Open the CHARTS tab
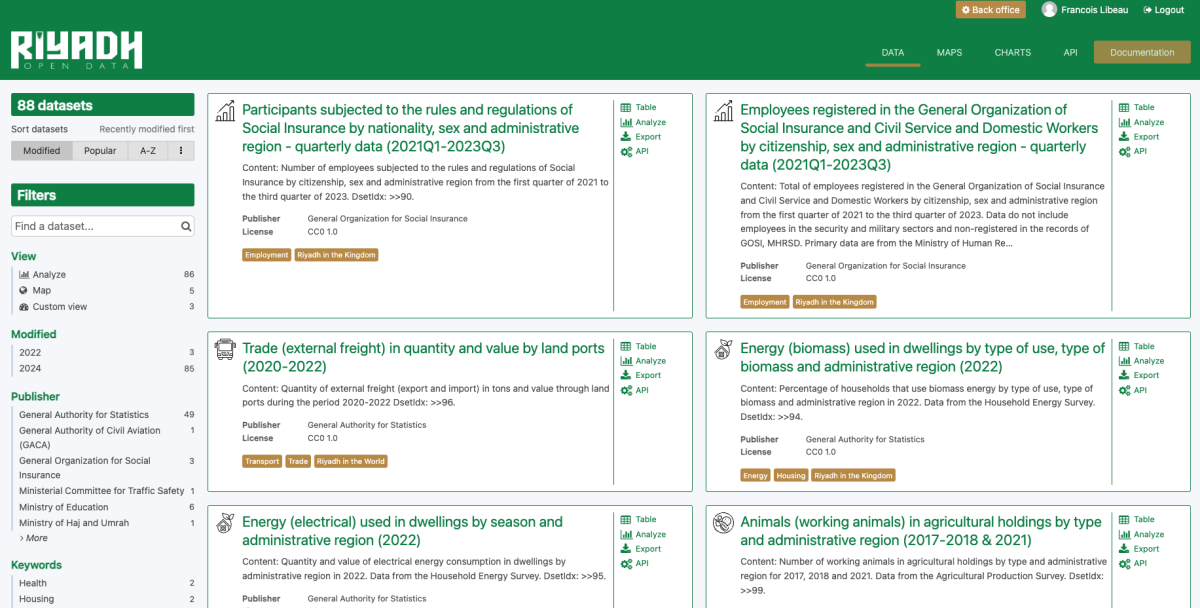The width and height of the screenshot is (1200, 608). (1012, 53)
